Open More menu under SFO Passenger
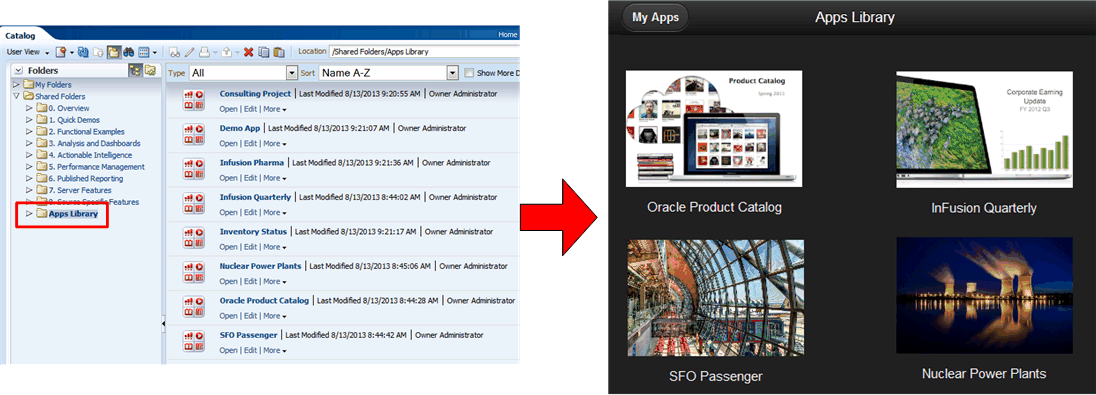 (275, 350)
